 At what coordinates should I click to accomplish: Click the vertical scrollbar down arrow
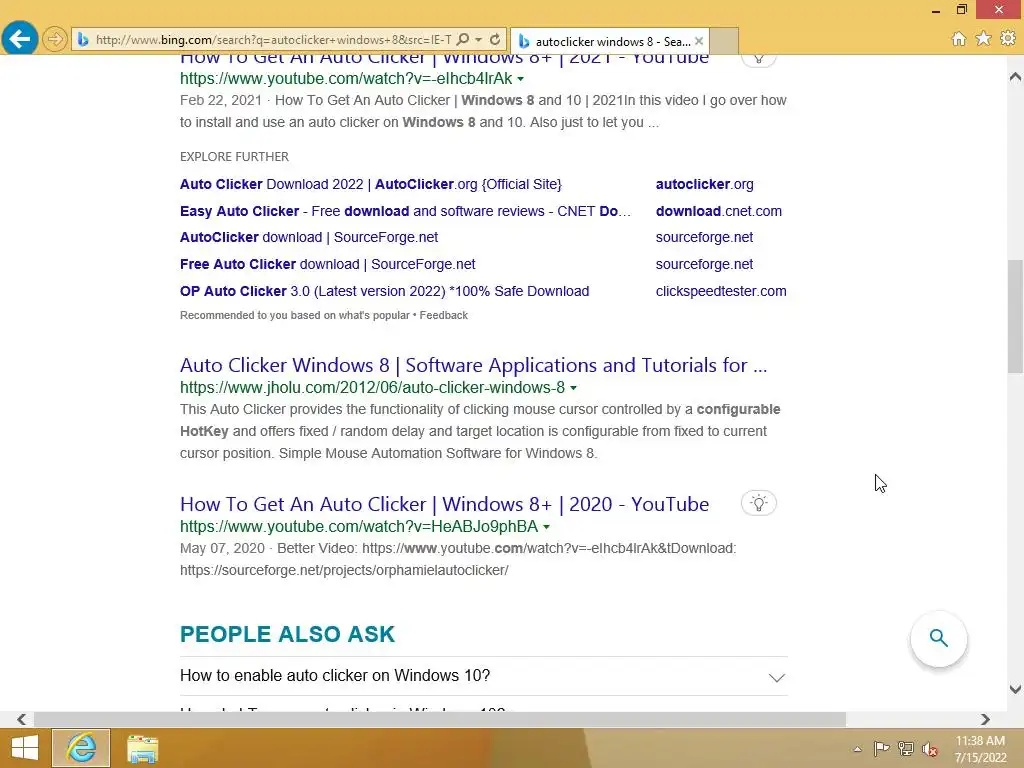(1015, 689)
